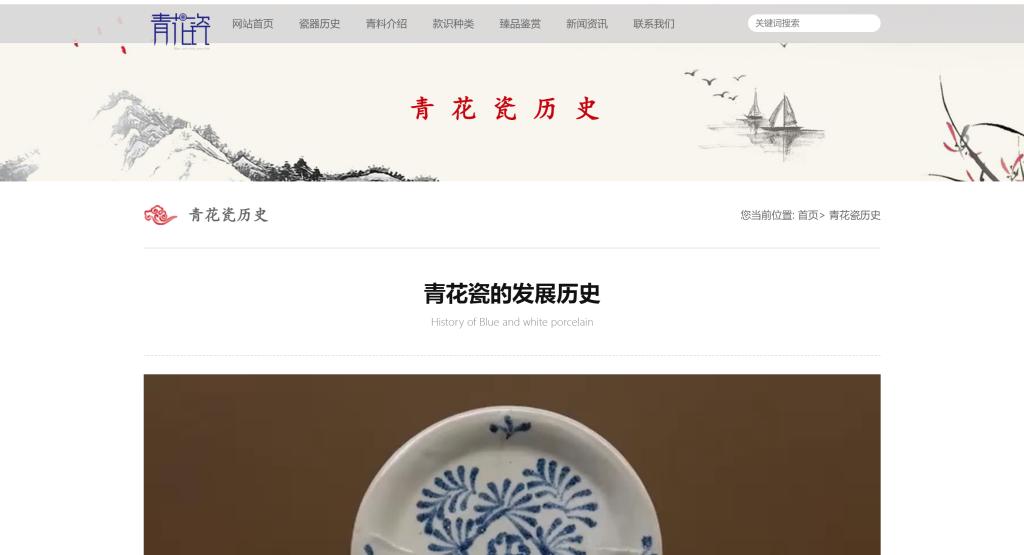The image size is (1024, 555).
Task: Click the 青花瓷的发展历史 article heading
Action: (x=512, y=294)
